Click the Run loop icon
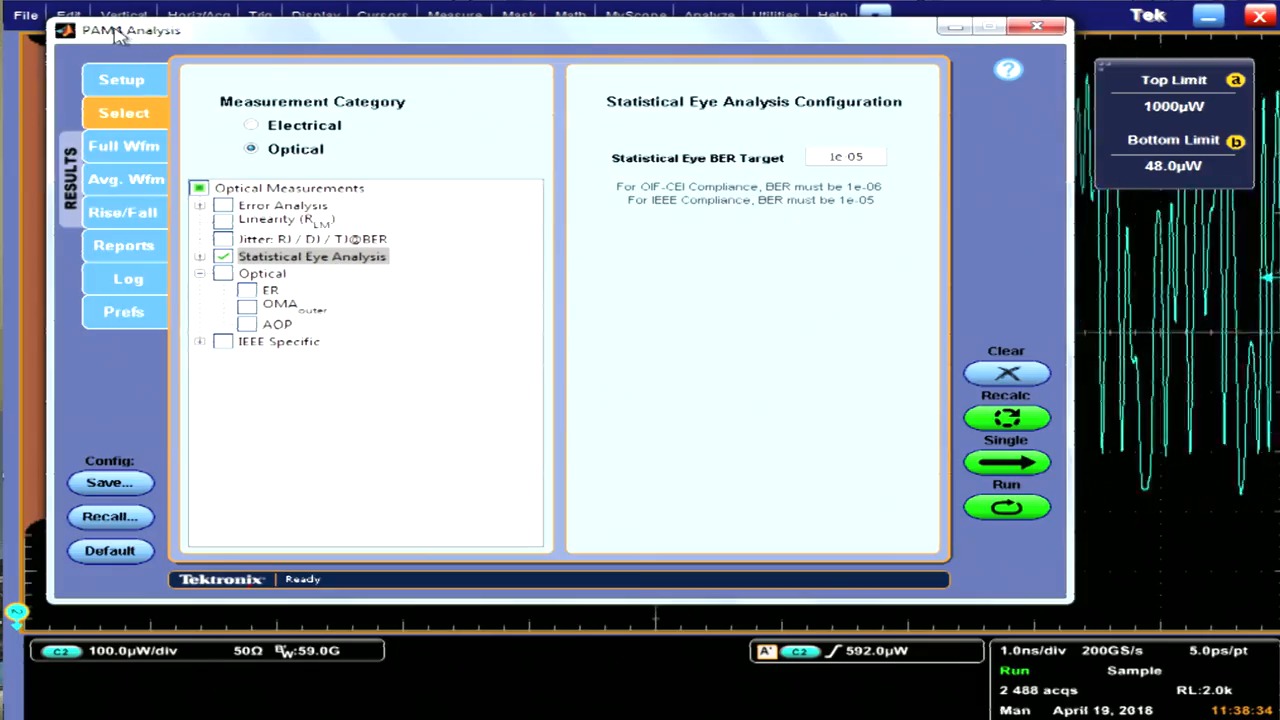Image resolution: width=1280 pixels, height=720 pixels. 1006,506
